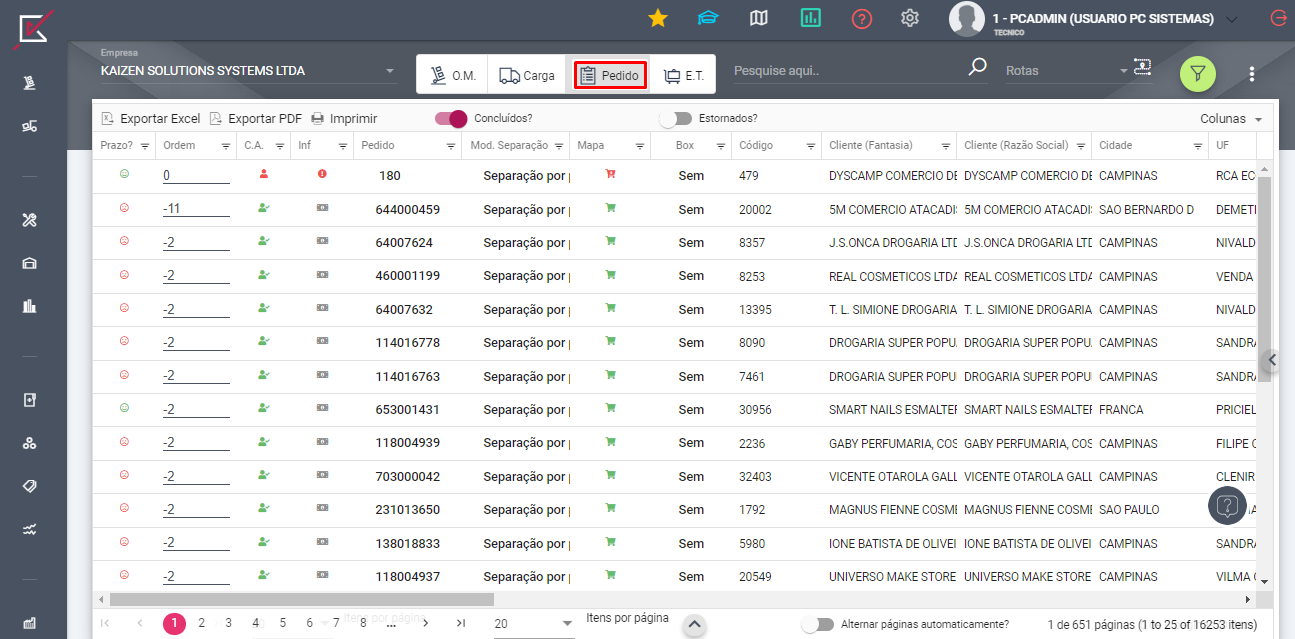Select pedido number 231013650 cell
1295x639 pixels.
408,510
